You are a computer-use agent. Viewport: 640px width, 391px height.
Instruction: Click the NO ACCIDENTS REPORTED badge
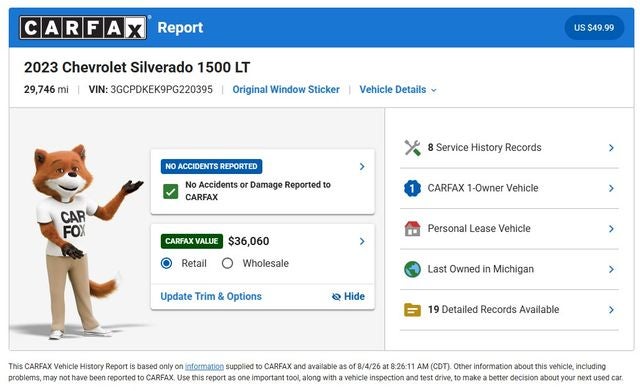coord(211,167)
